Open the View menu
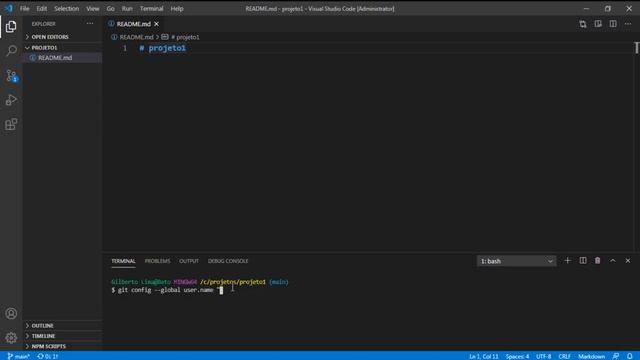Image resolution: width=640 pixels, height=360 pixels. pos(93,9)
